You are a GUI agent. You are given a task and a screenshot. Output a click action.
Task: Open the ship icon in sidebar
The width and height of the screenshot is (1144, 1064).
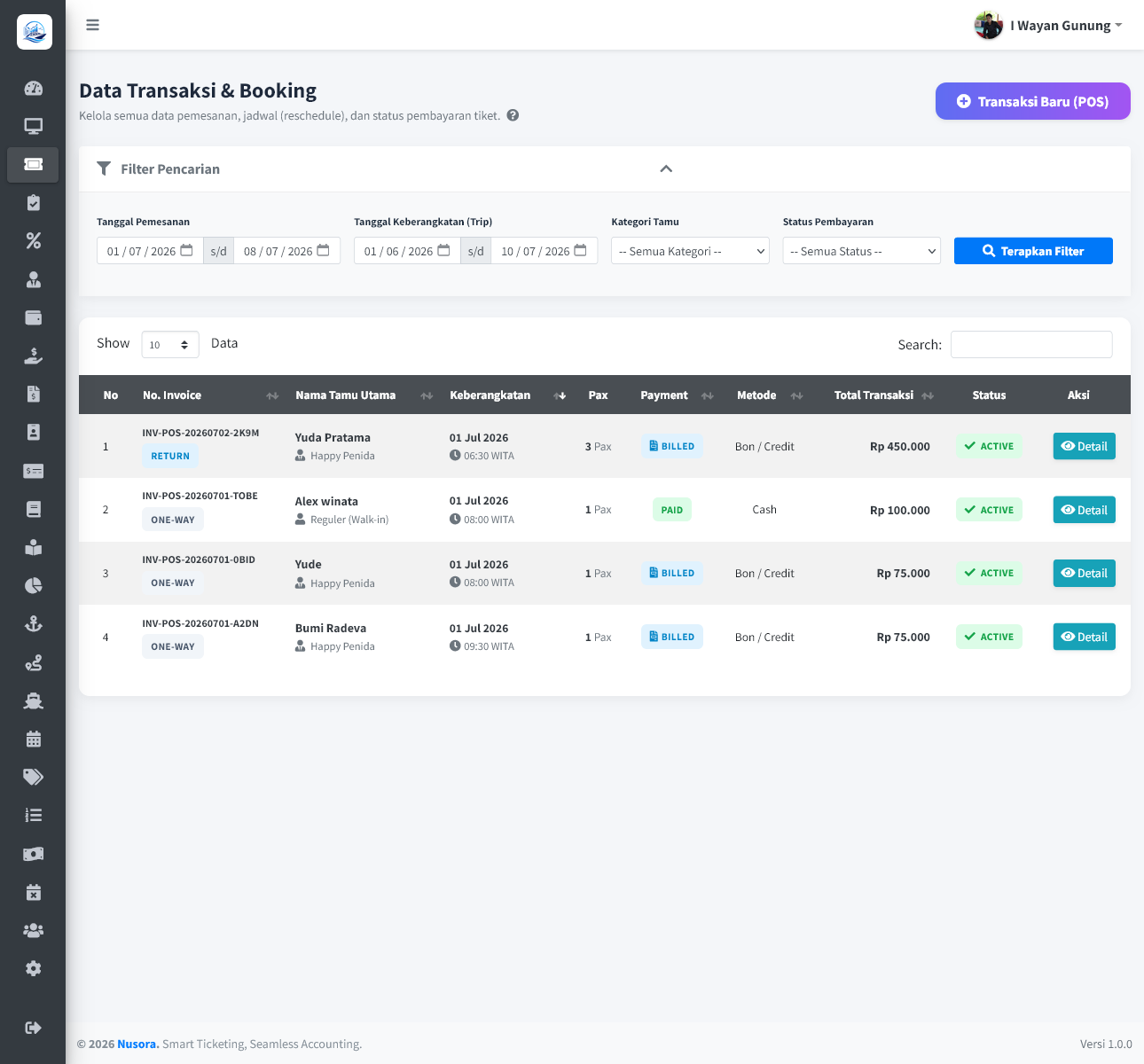[x=33, y=700]
